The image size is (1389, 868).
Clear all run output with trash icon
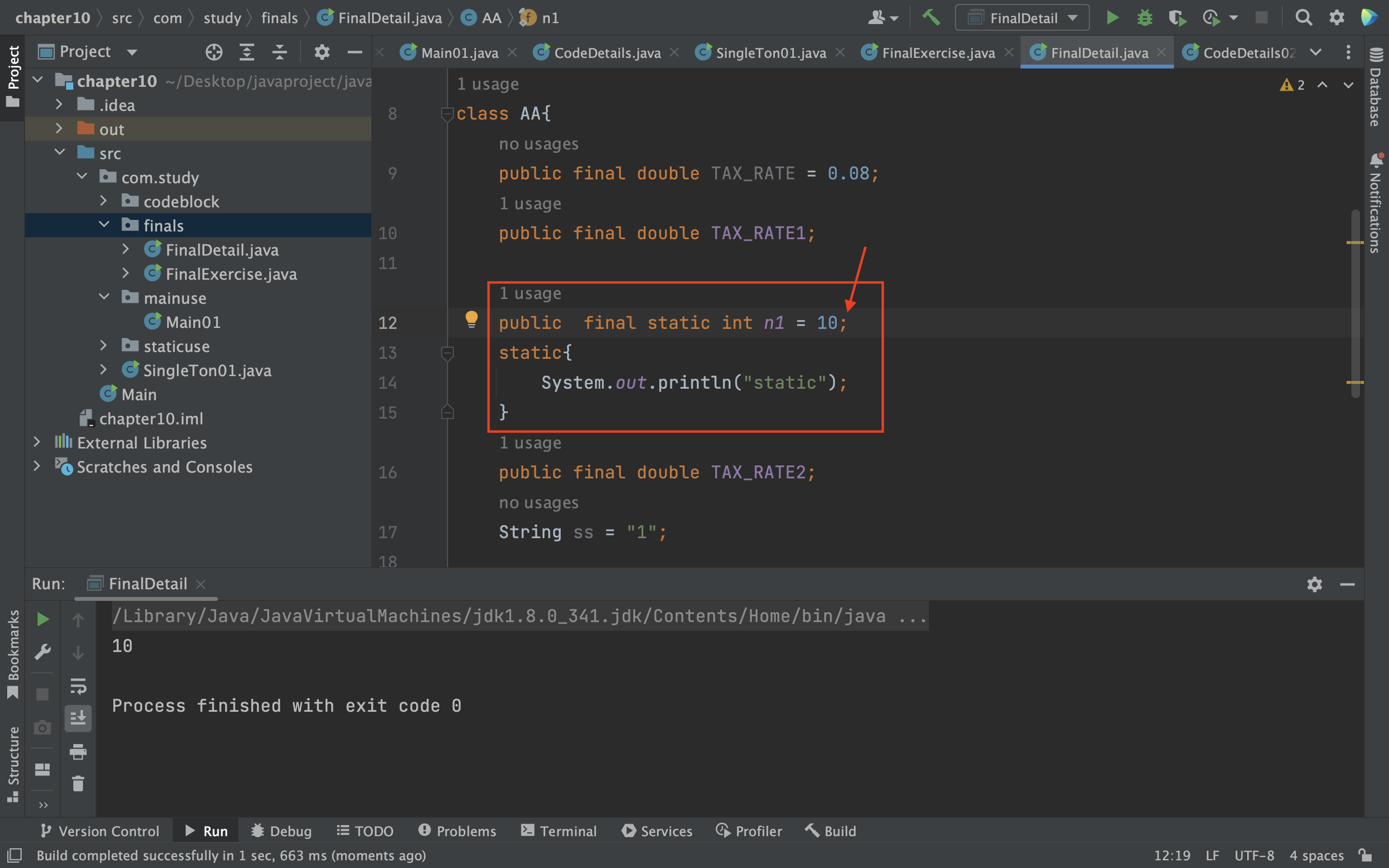click(x=78, y=784)
